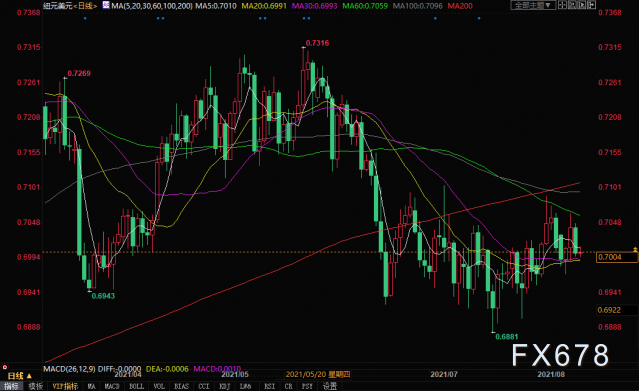Image resolution: width=640 pixels, height=391 pixels.
Task: Select the 指标 tab
Action: (11, 386)
